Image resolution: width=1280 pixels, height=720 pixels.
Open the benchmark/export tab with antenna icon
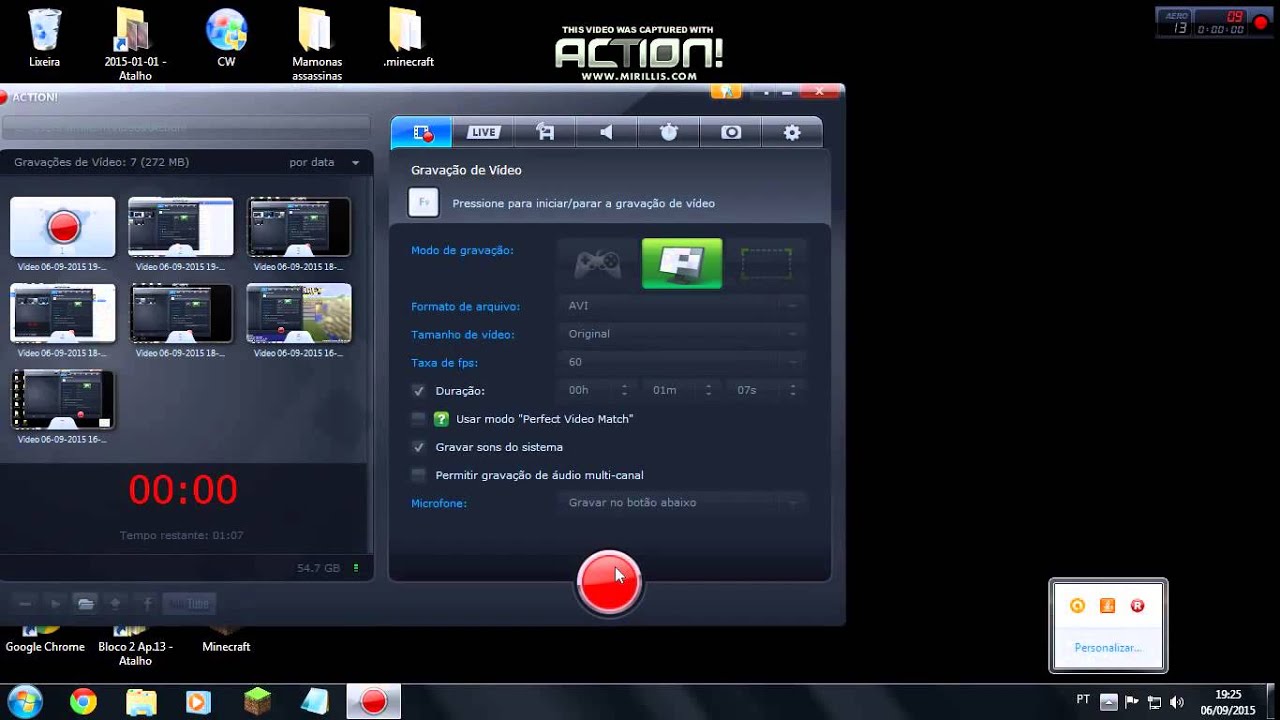pyautogui.click(x=545, y=132)
